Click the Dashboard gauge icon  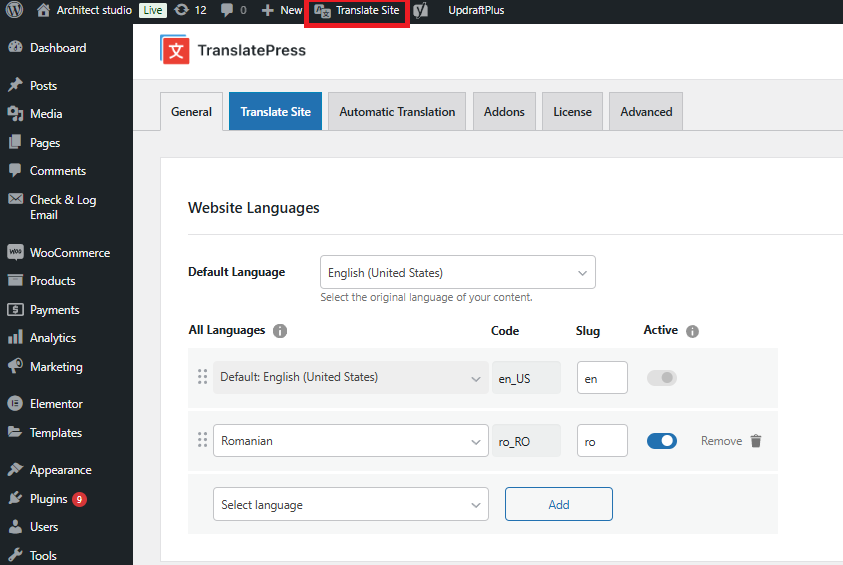coord(16,47)
